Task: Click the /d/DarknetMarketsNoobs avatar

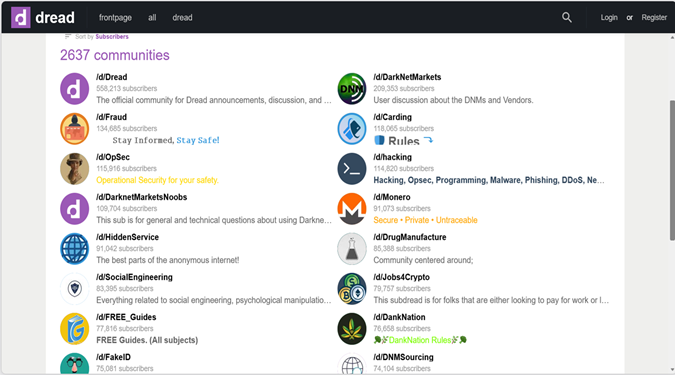Action: coord(74,209)
